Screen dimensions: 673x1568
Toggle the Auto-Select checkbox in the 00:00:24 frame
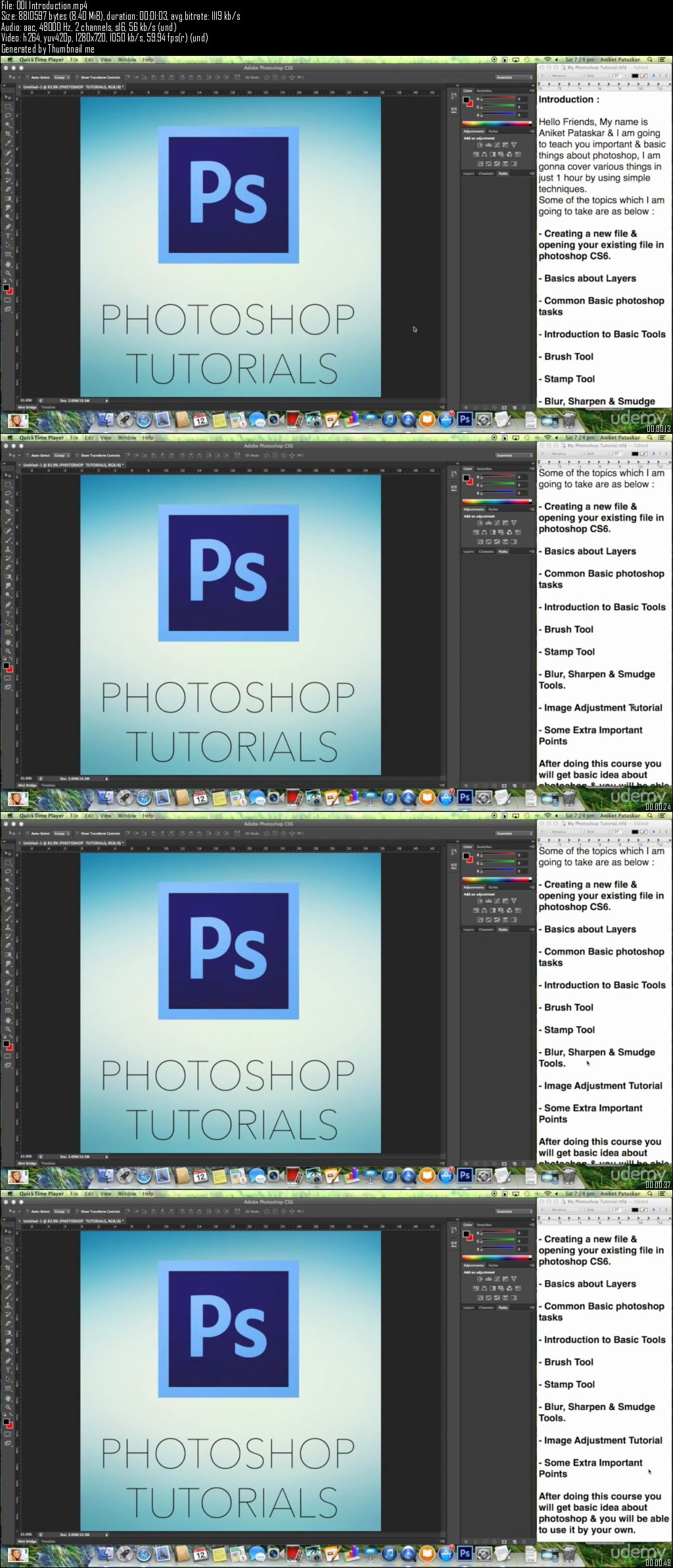26,456
